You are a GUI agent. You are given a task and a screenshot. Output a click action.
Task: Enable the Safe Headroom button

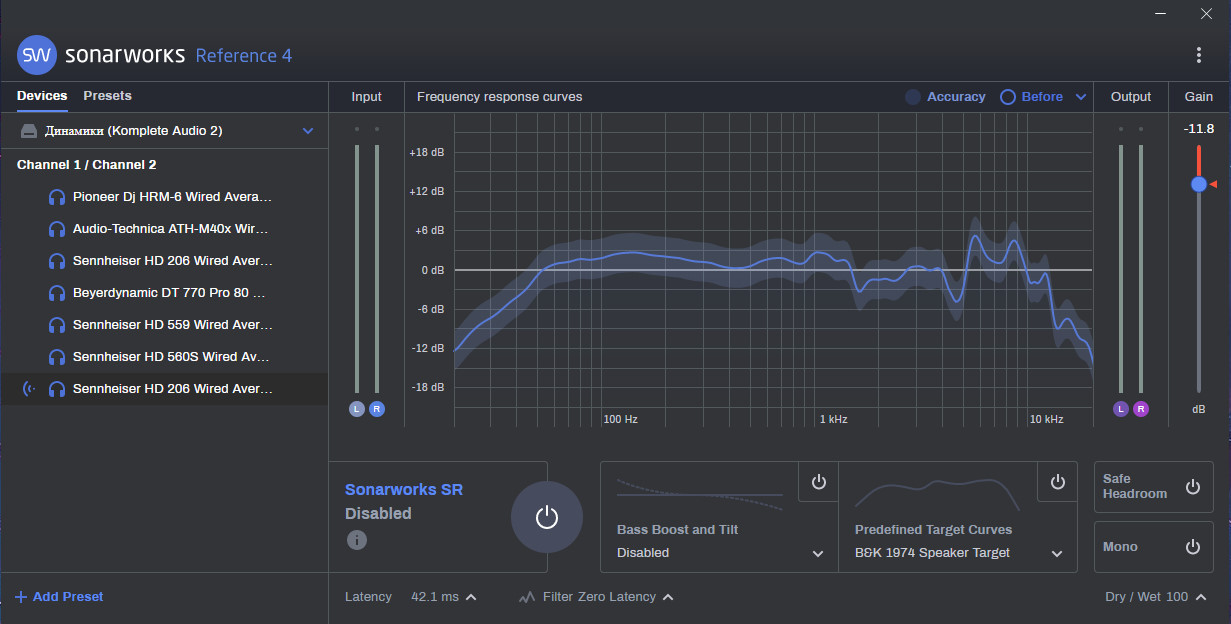(x=1192, y=487)
